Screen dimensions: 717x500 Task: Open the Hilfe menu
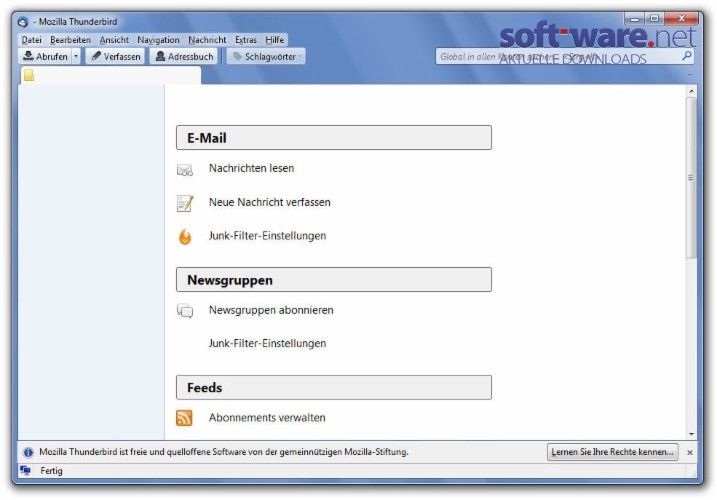click(275, 40)
